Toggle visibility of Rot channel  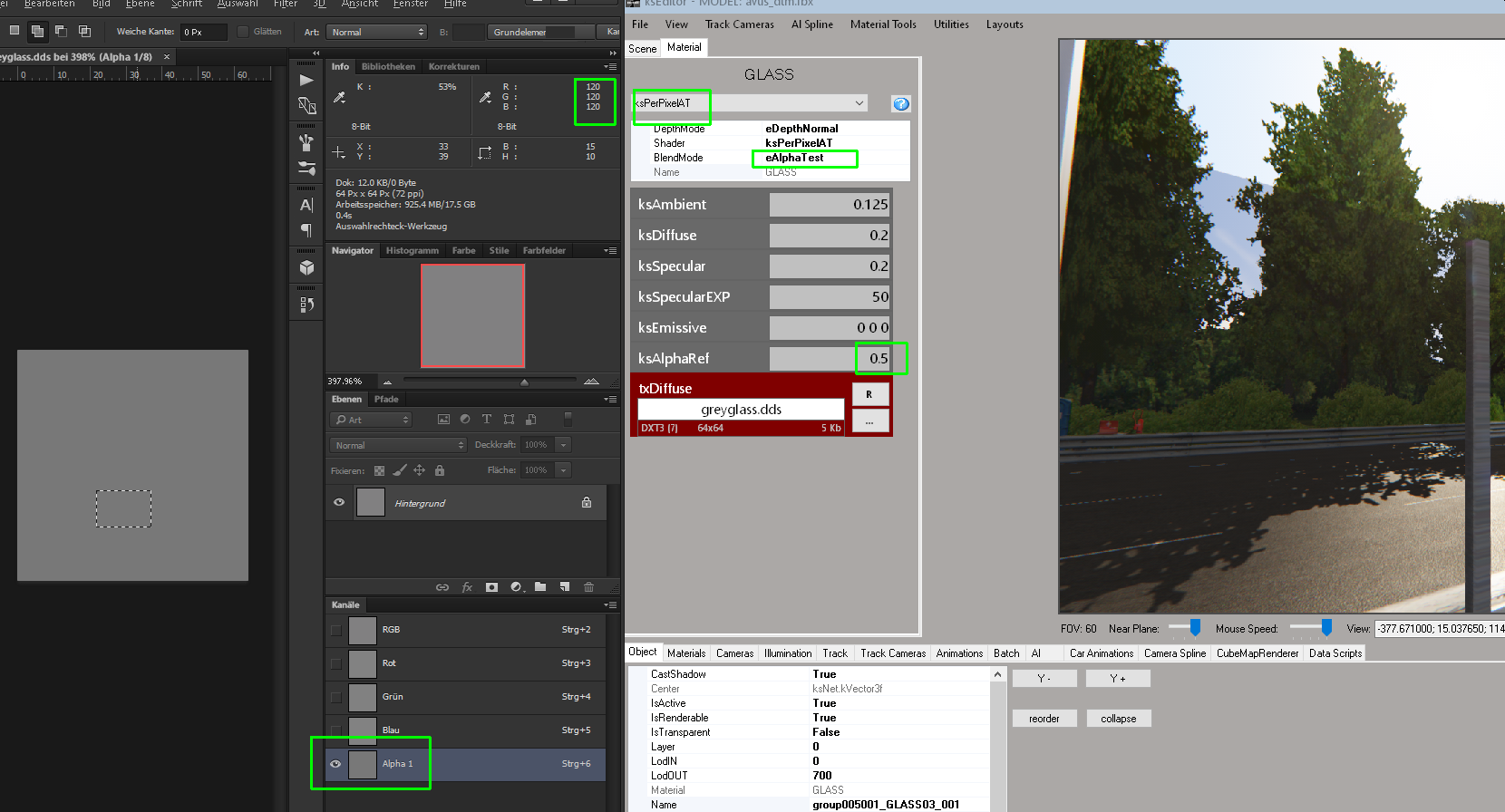[x=336, y=663]
